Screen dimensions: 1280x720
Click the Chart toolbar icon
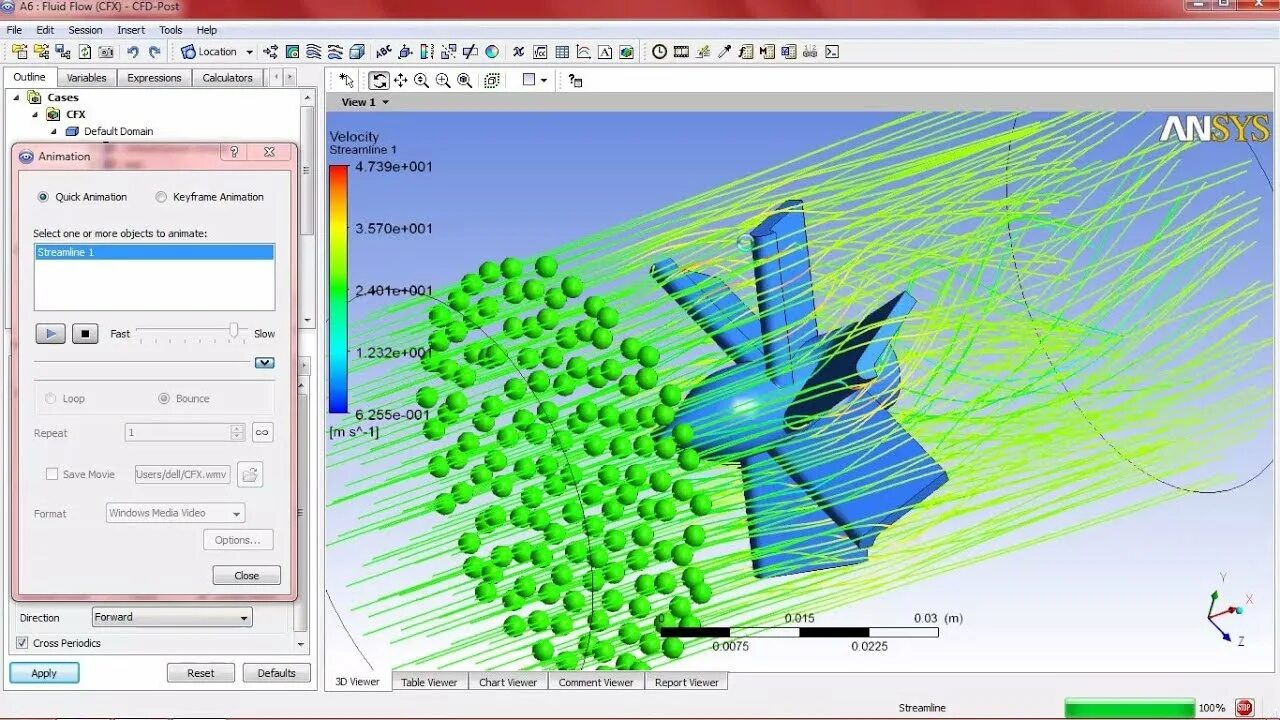click(583, 51)
